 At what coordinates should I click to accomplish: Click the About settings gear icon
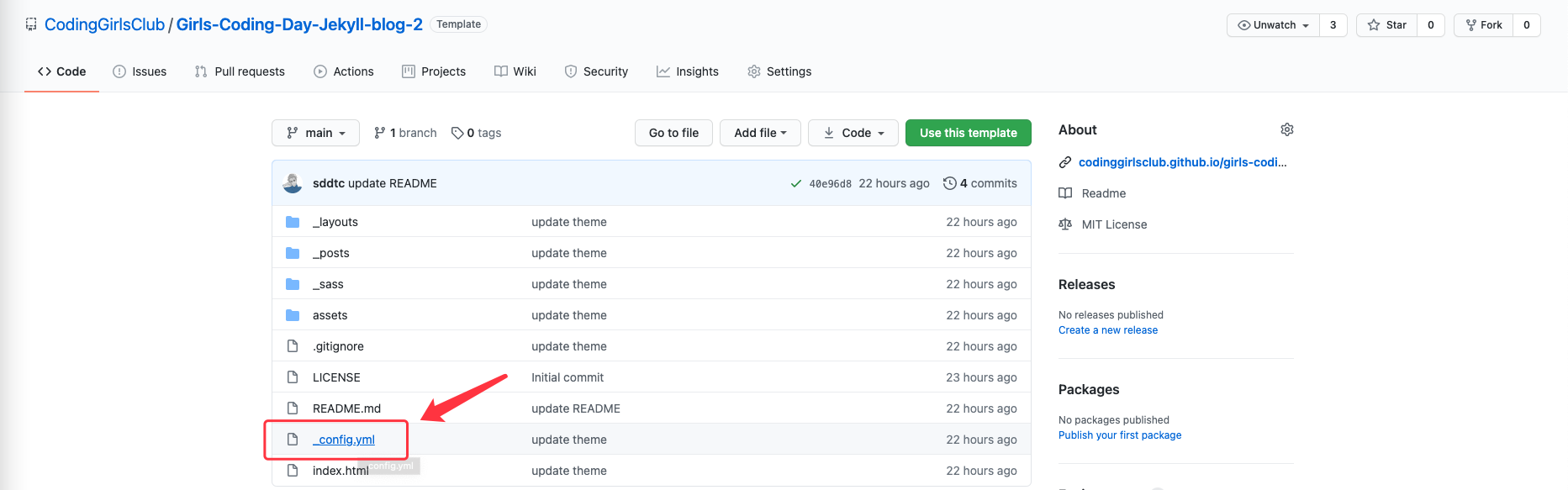(x=1286, y=129)
